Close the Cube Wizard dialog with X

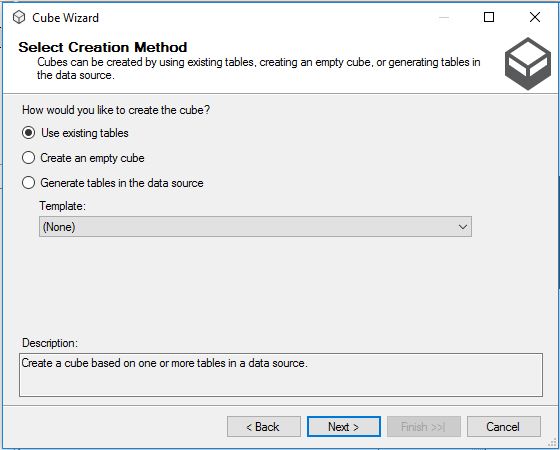(x=535, y=17)
